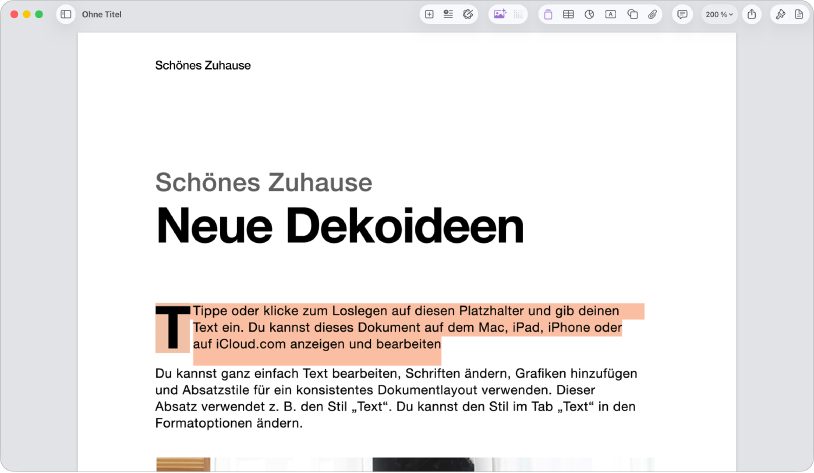Click the dimmed grid icon next to image icon
Image resolution: width=814 pixels, height=473 pixels.
click(518, 15)
